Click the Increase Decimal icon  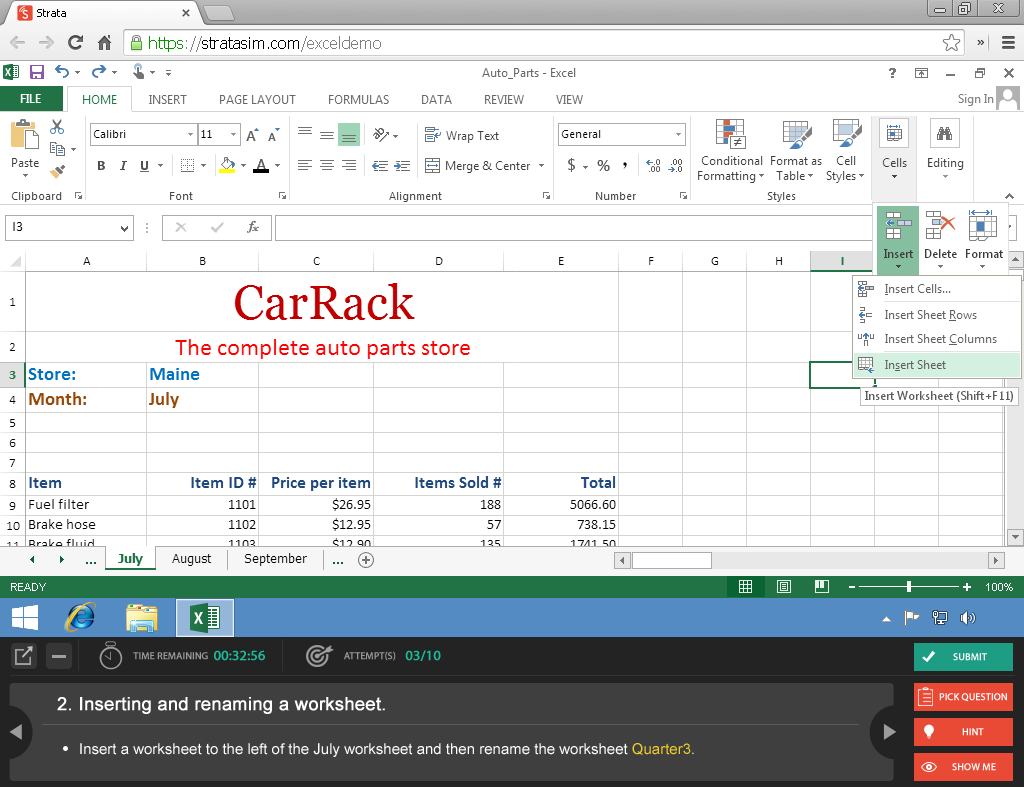pyautogui.click(x=654, y=166)
